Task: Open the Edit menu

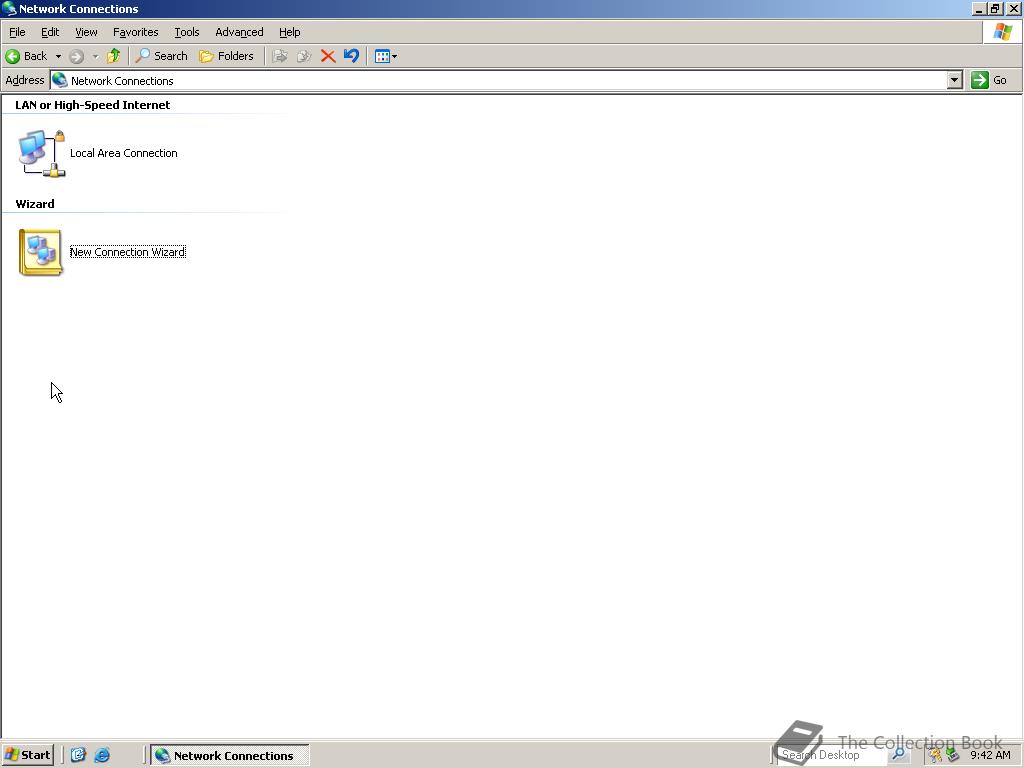Action: click(x=50, y=32)
